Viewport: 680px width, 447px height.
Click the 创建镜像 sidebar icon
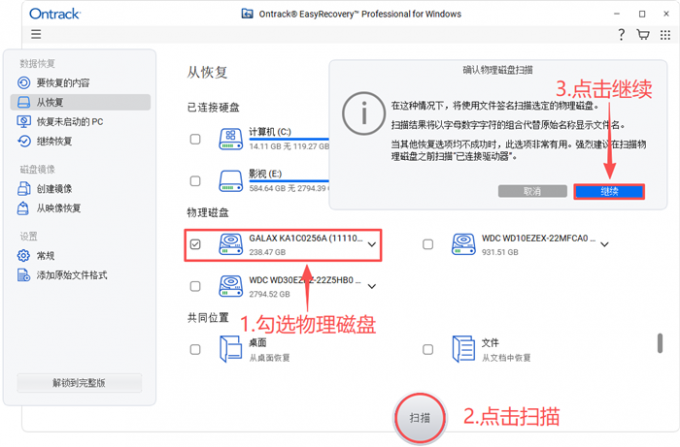coord(23,189)
